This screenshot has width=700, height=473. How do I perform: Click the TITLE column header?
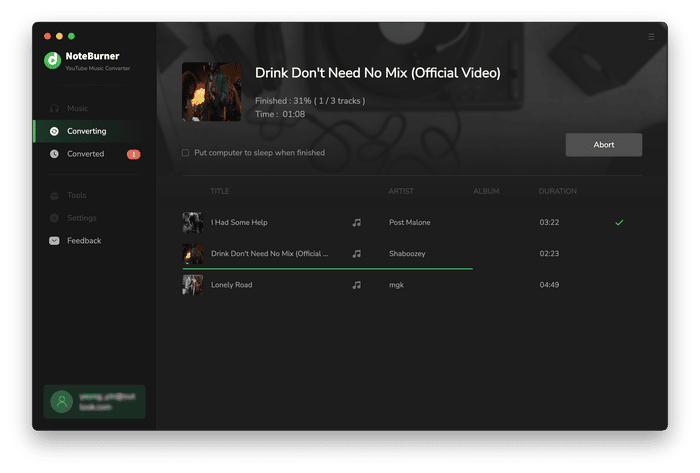coord(220,191)
